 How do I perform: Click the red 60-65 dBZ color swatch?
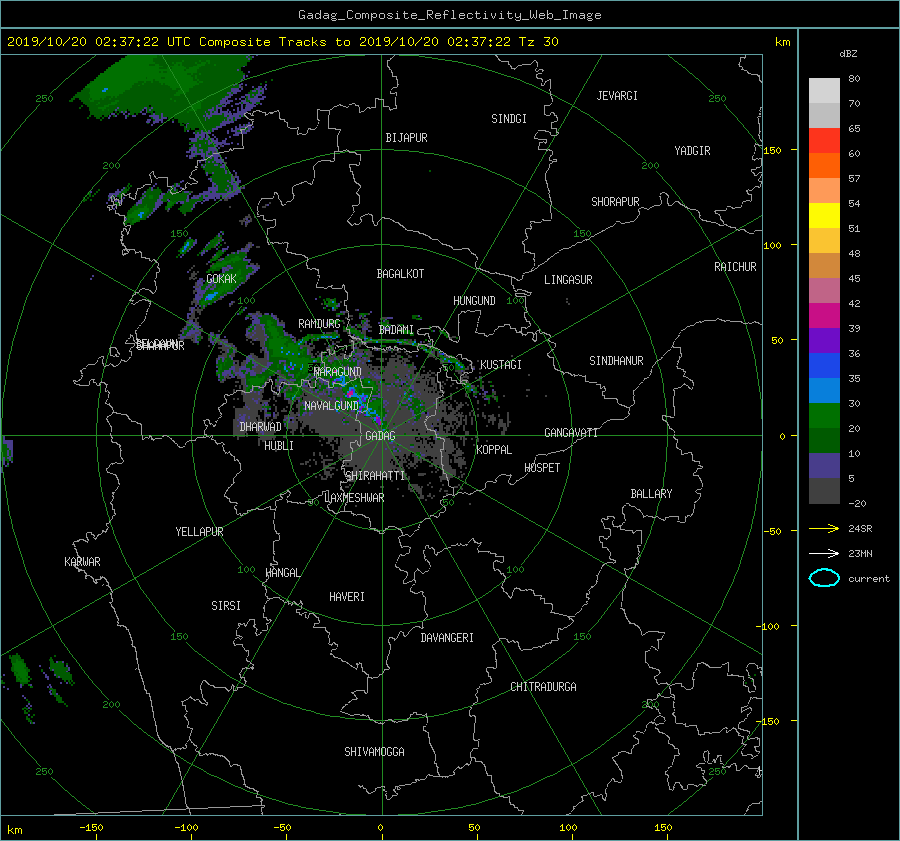(824, 141)
